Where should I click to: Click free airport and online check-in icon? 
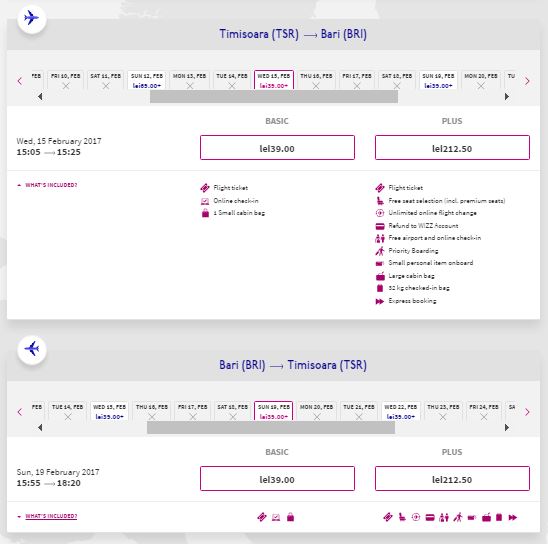(x=380, y=238)
